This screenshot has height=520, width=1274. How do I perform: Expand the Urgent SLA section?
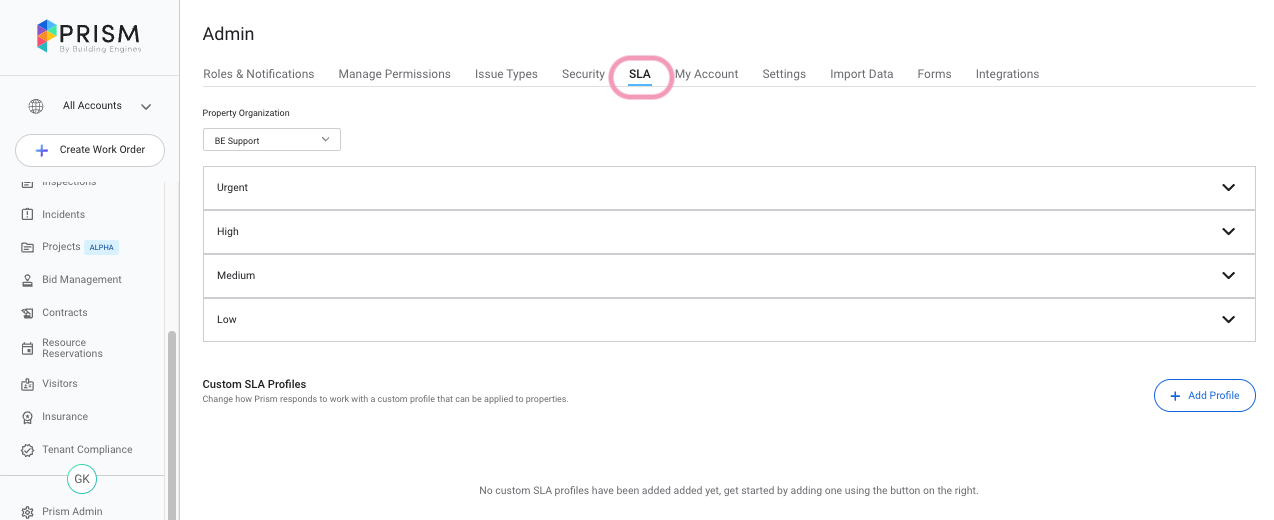point(1228,188)
